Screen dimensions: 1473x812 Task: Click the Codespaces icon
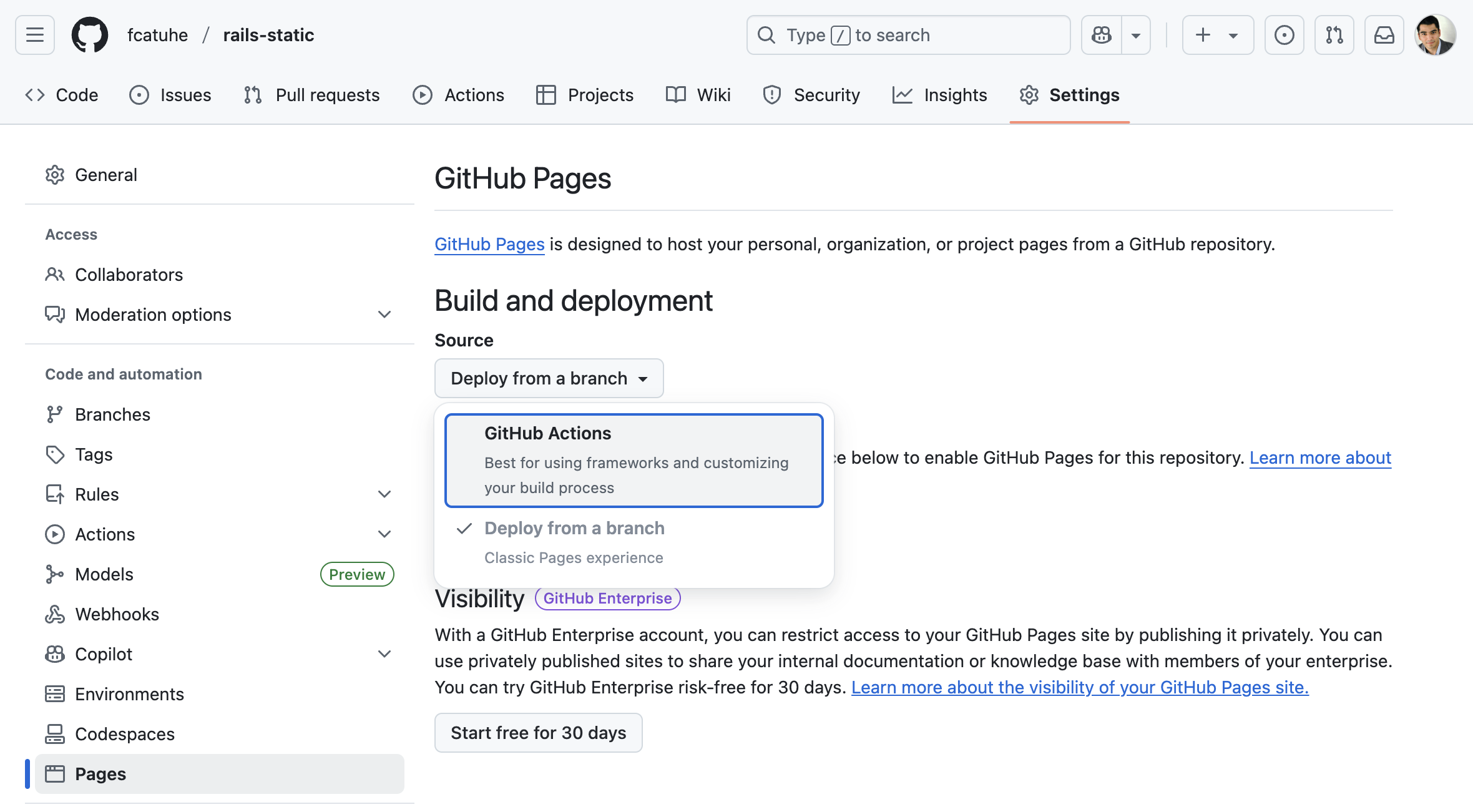point(55,734)
